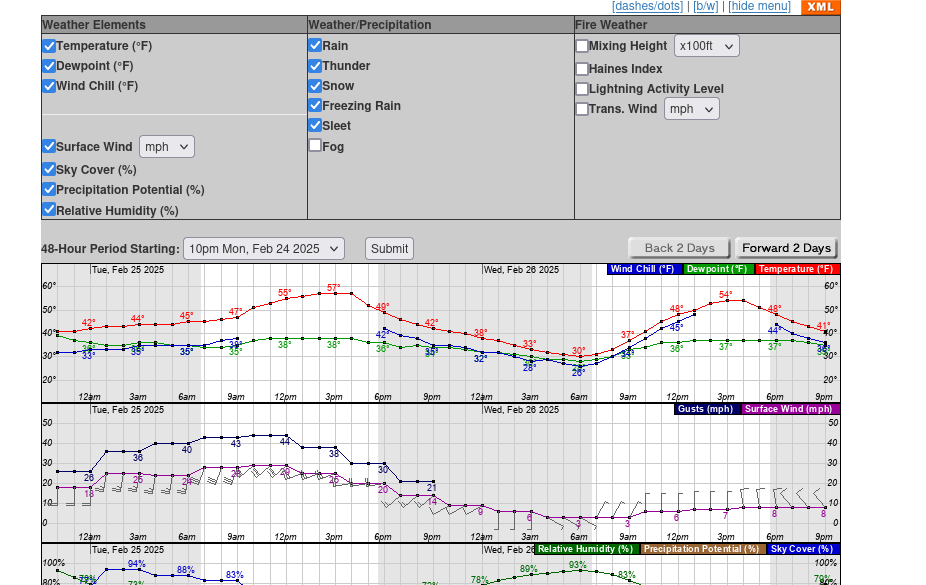This screenshot has width=926, height=585.
Task: Toggle the Wind Chill (°F) checkbox
Action: (49, 86)
